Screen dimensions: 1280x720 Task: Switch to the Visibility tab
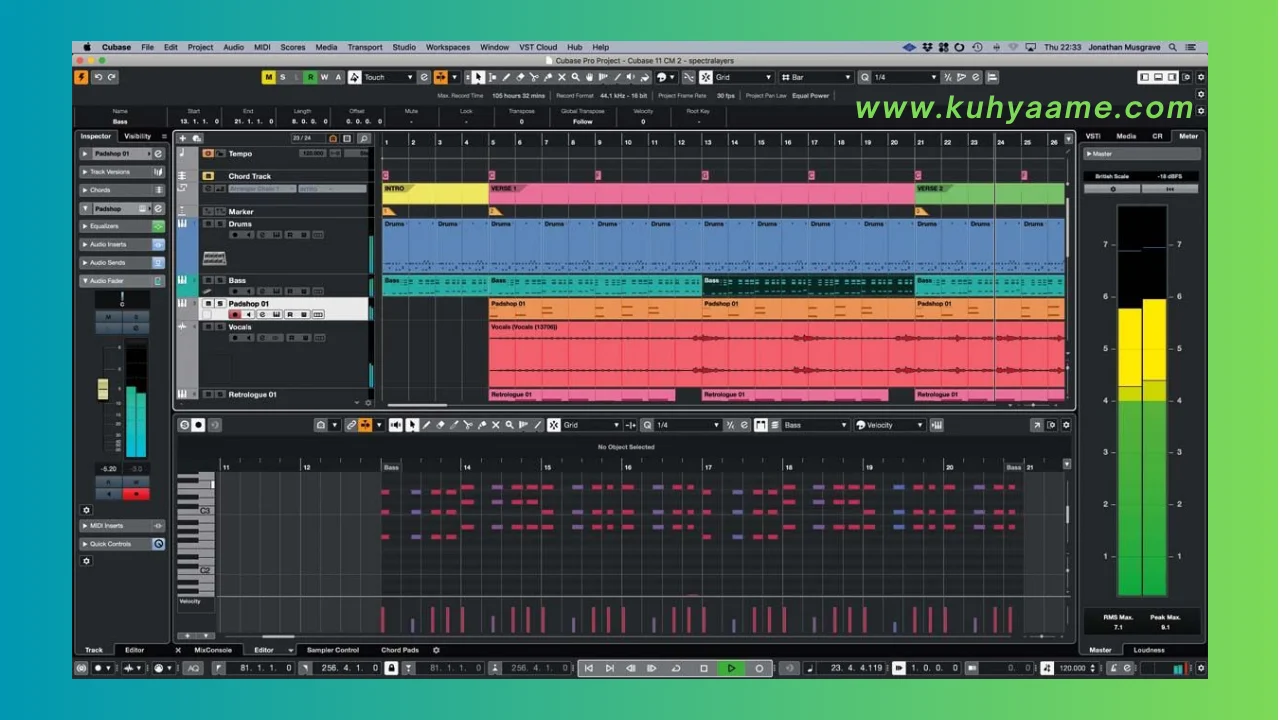pyautogui.click(x=138, y=136)
